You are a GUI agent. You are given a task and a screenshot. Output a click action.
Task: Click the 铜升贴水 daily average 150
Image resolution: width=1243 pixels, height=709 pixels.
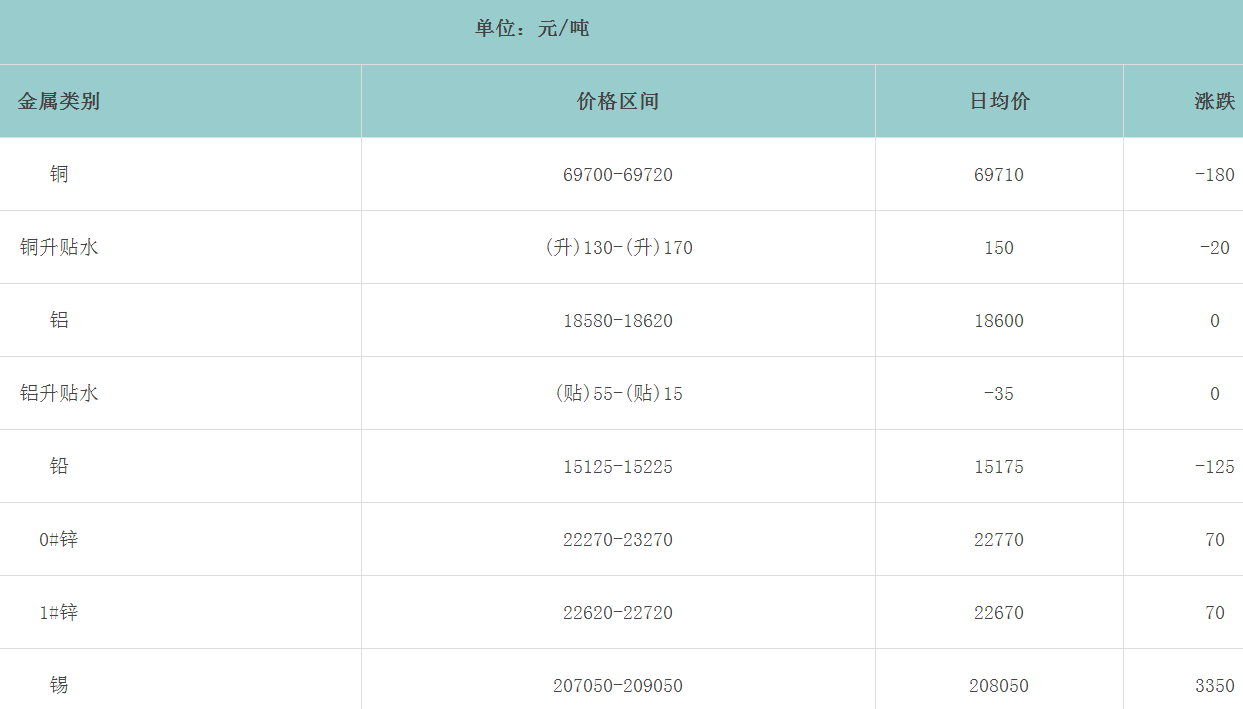(x=999, y=248)
